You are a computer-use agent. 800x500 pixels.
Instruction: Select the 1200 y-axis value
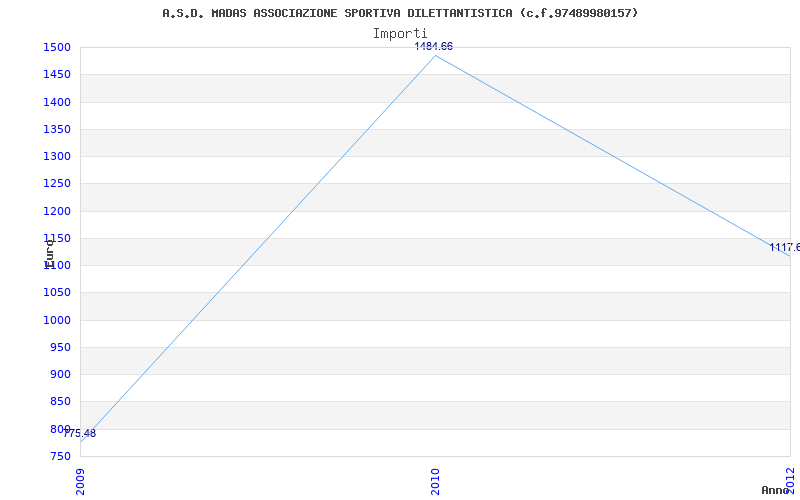point(56,211)
